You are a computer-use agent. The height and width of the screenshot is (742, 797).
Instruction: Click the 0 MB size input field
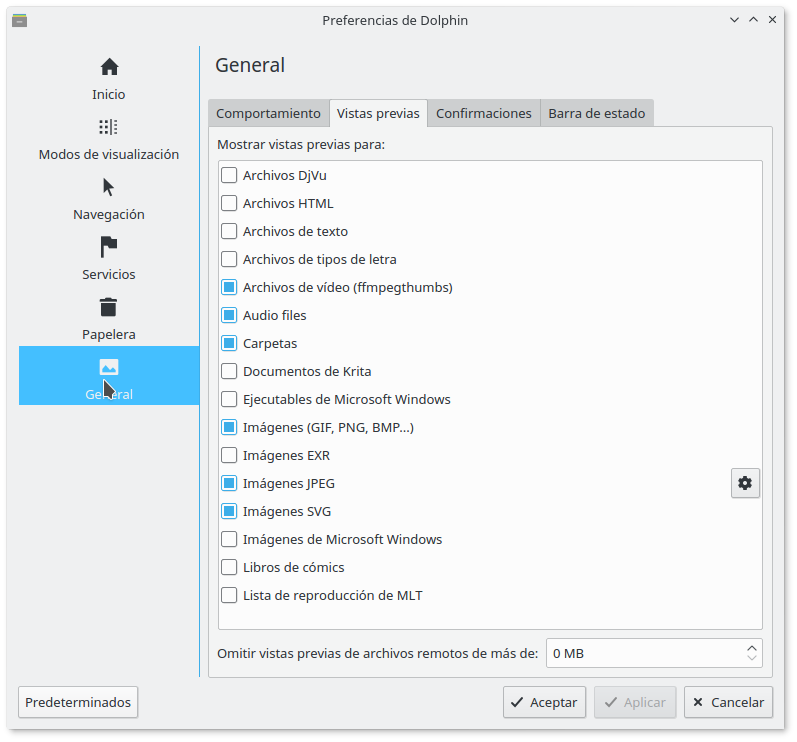640,653
